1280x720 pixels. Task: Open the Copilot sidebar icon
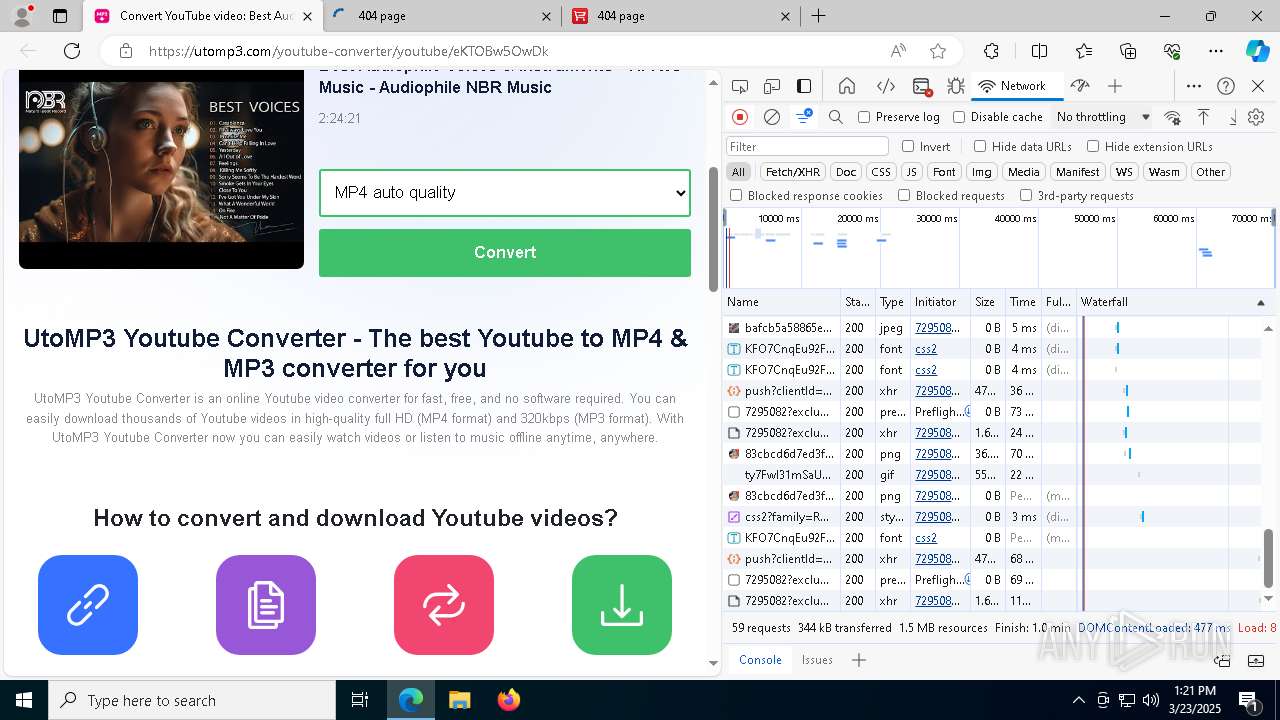pos(1257,51)
